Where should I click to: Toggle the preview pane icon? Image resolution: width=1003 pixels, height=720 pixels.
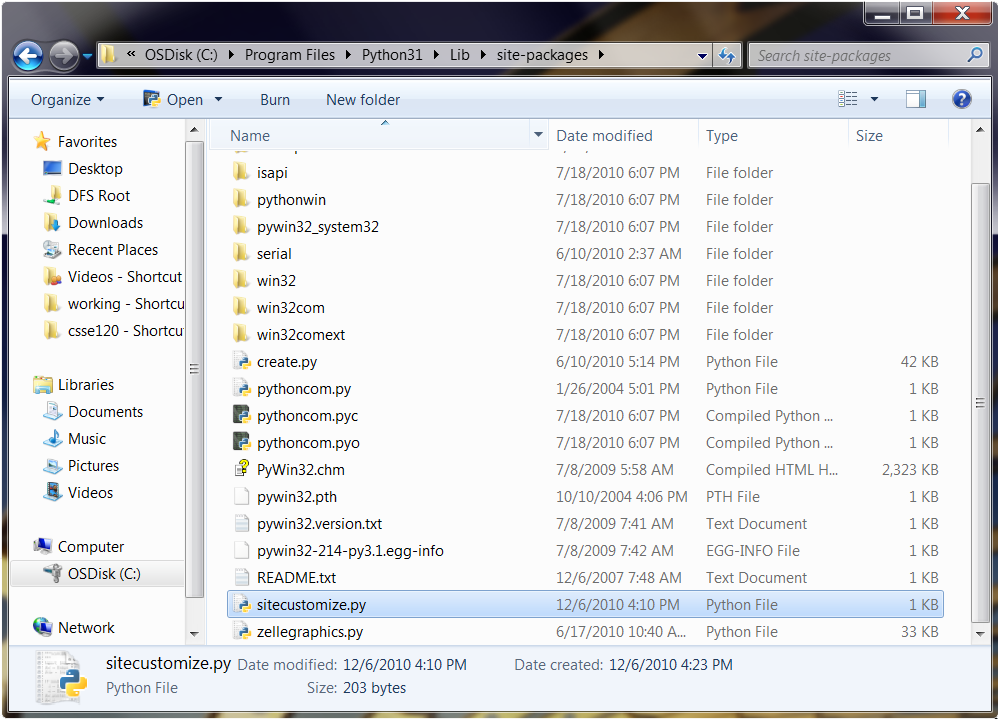click(x=915, y=99)
